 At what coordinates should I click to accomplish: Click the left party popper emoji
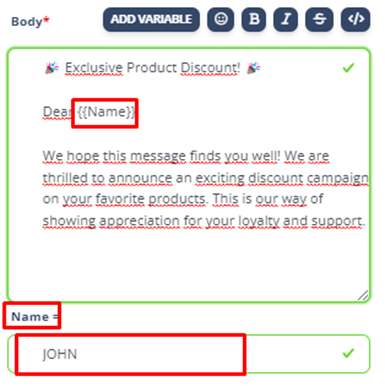click(52, 68)
